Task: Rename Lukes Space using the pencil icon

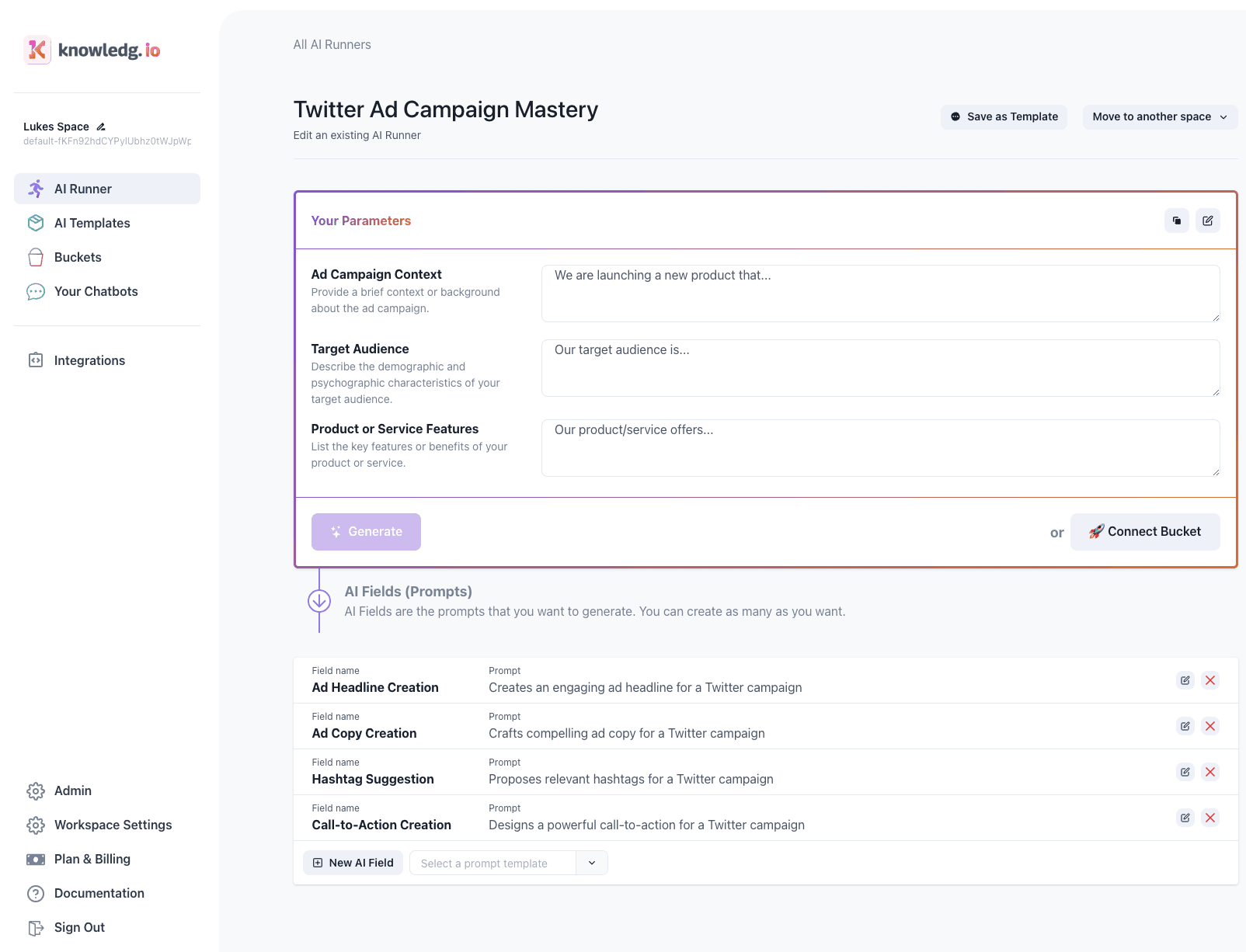Action: click(101, 126)
